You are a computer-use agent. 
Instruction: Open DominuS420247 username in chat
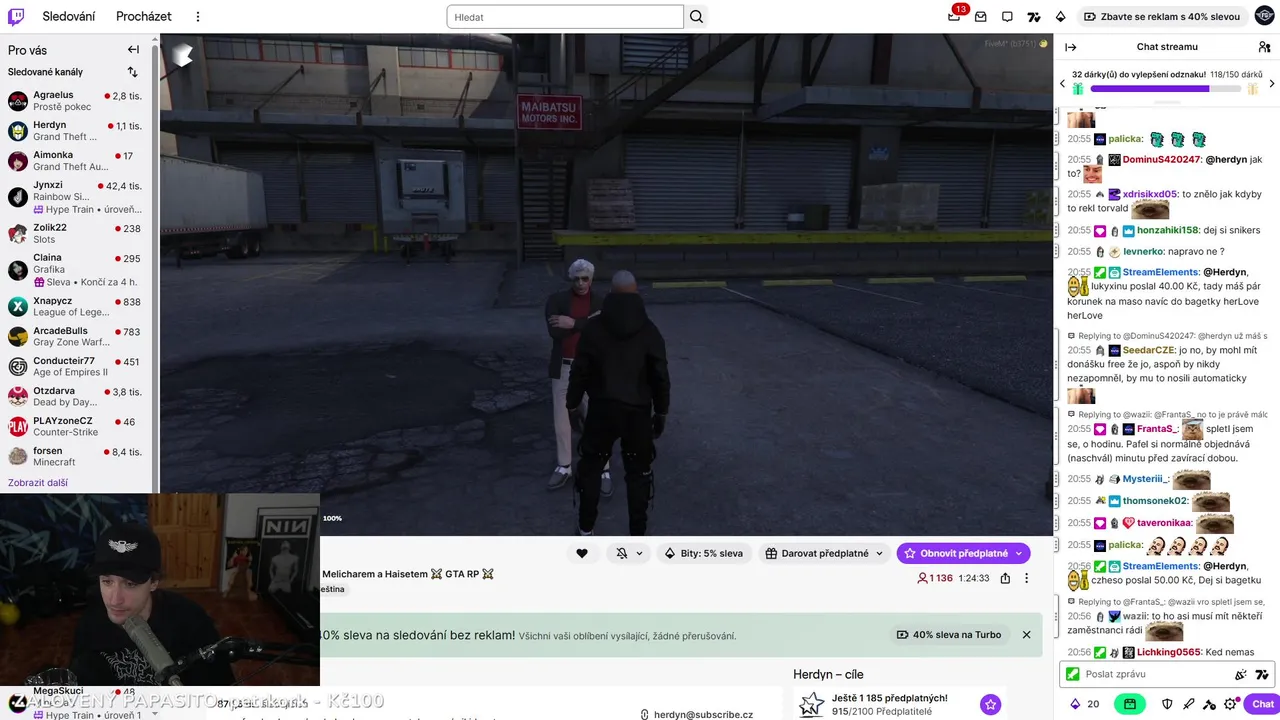pyautogui.click(x=1161, y=160)
